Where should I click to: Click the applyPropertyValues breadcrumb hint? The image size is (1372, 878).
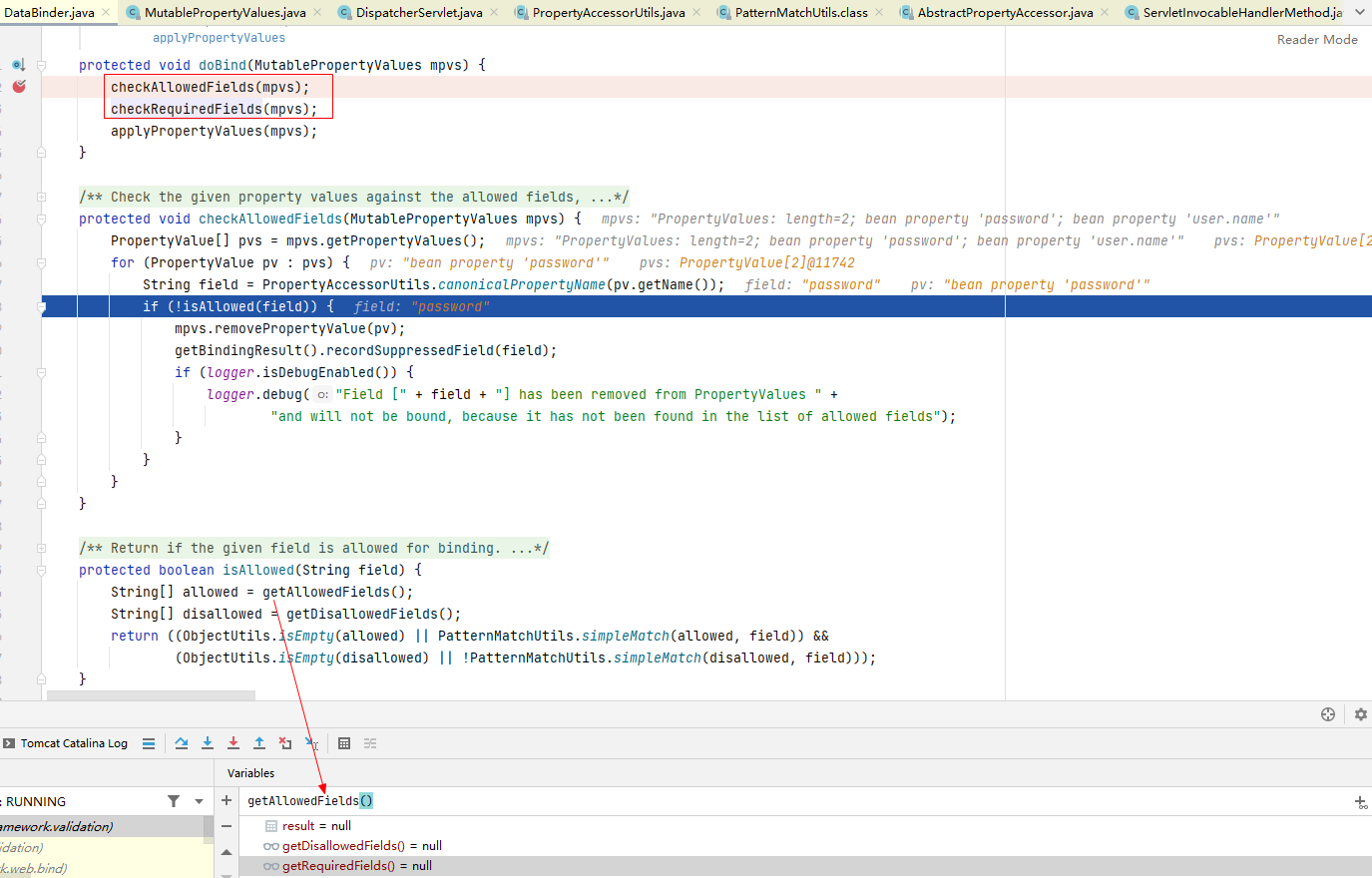click(219, 38)
